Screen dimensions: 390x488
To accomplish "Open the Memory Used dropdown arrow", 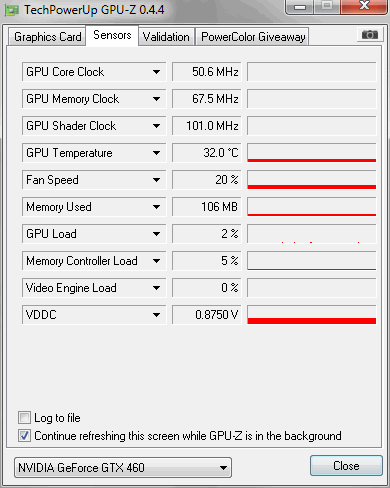I will tap(156, 207).
